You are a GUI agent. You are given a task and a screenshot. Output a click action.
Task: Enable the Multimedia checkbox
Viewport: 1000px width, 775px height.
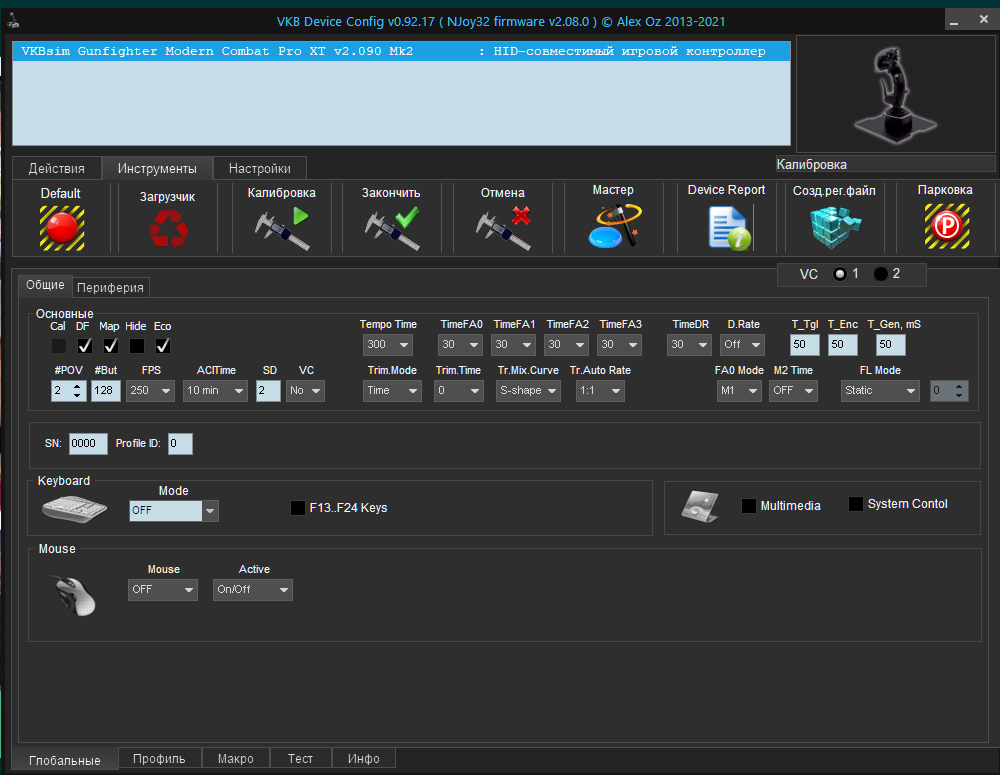click(x=749, y=506)
